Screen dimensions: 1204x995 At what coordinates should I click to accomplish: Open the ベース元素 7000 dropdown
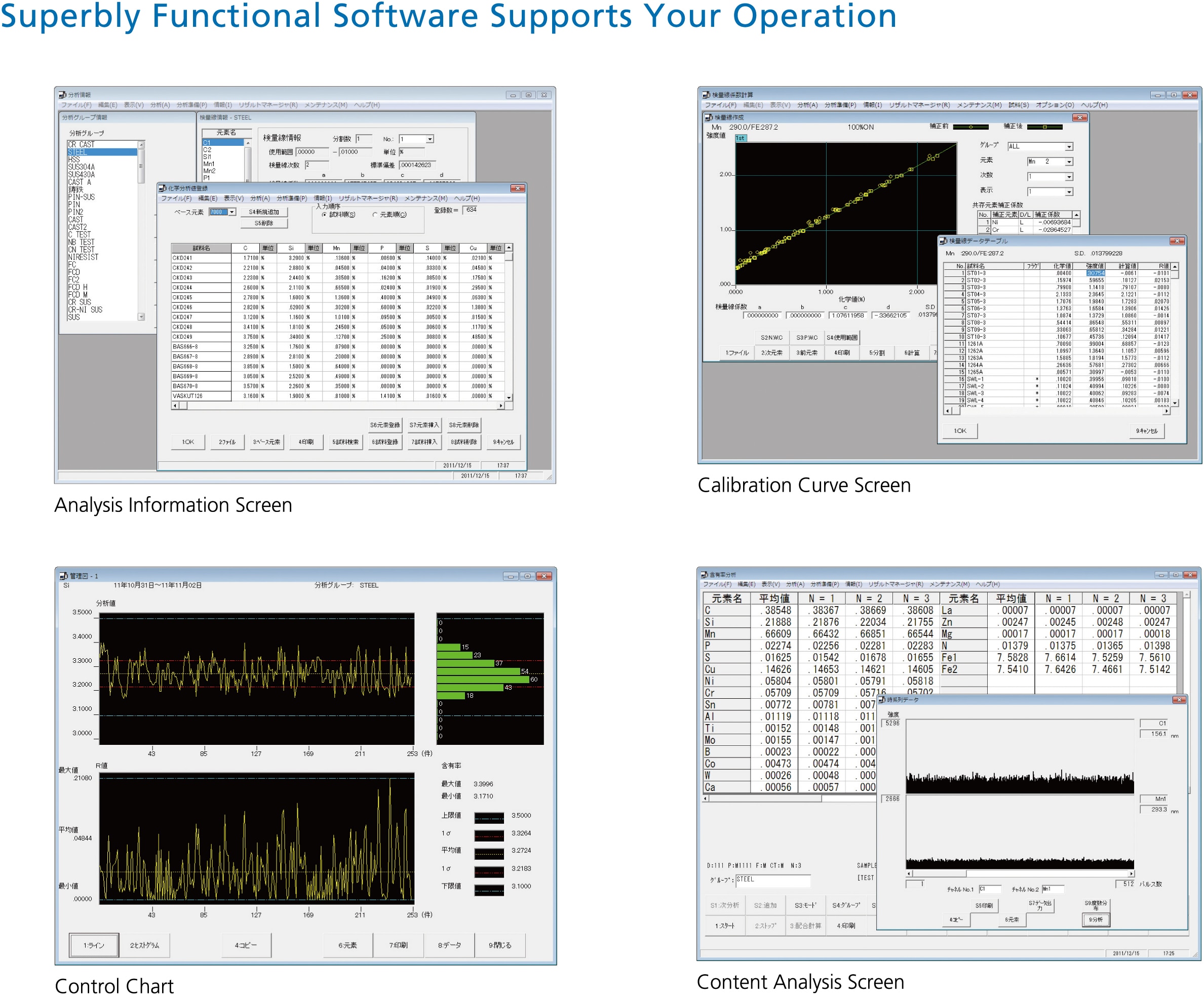click(232, 212)
